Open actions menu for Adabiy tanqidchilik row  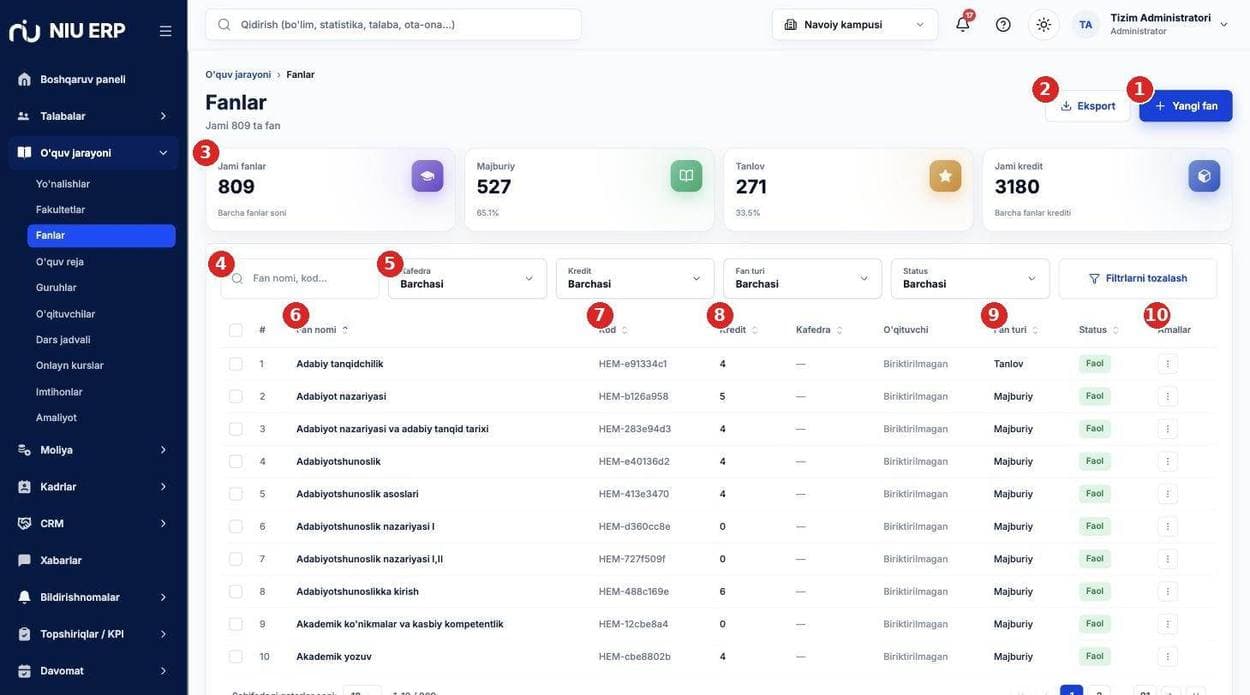[1167, 364]
